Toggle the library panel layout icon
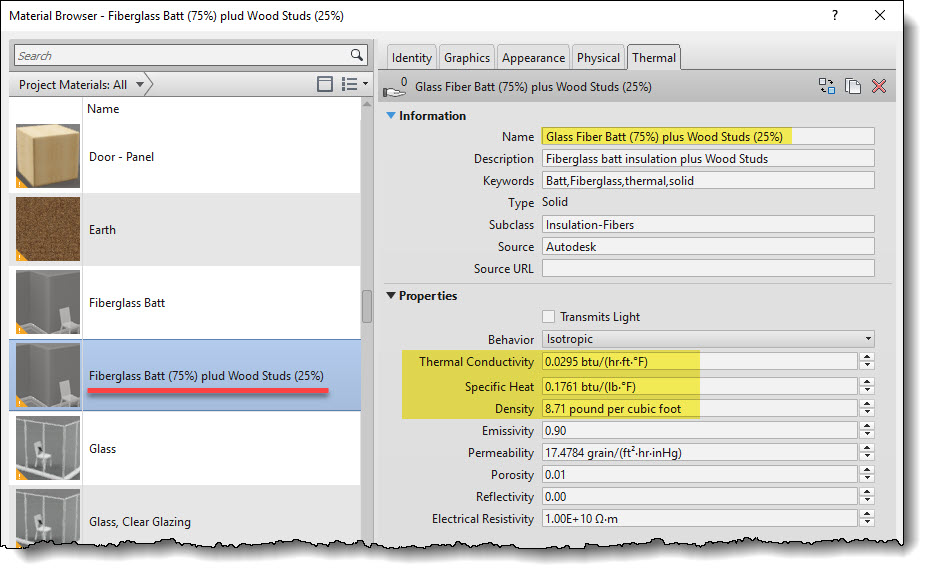The width and height of the screenshot is (932, 577). 325,84
